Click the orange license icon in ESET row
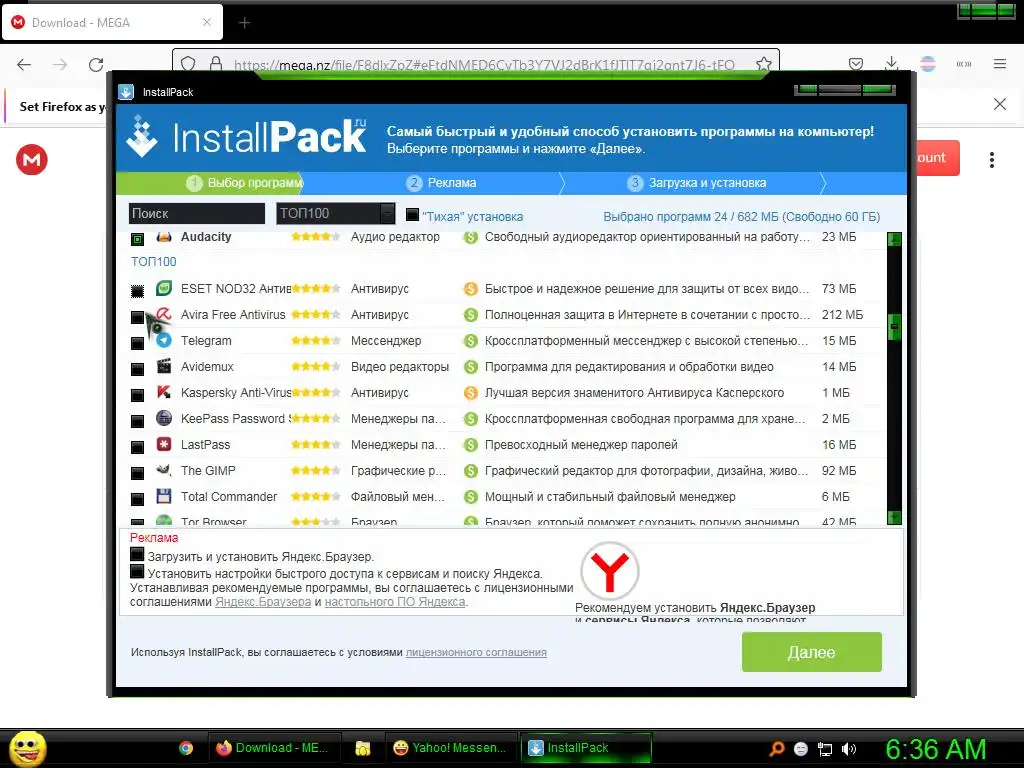Viewport: 1024px width, 768px height. click(470, 289)
